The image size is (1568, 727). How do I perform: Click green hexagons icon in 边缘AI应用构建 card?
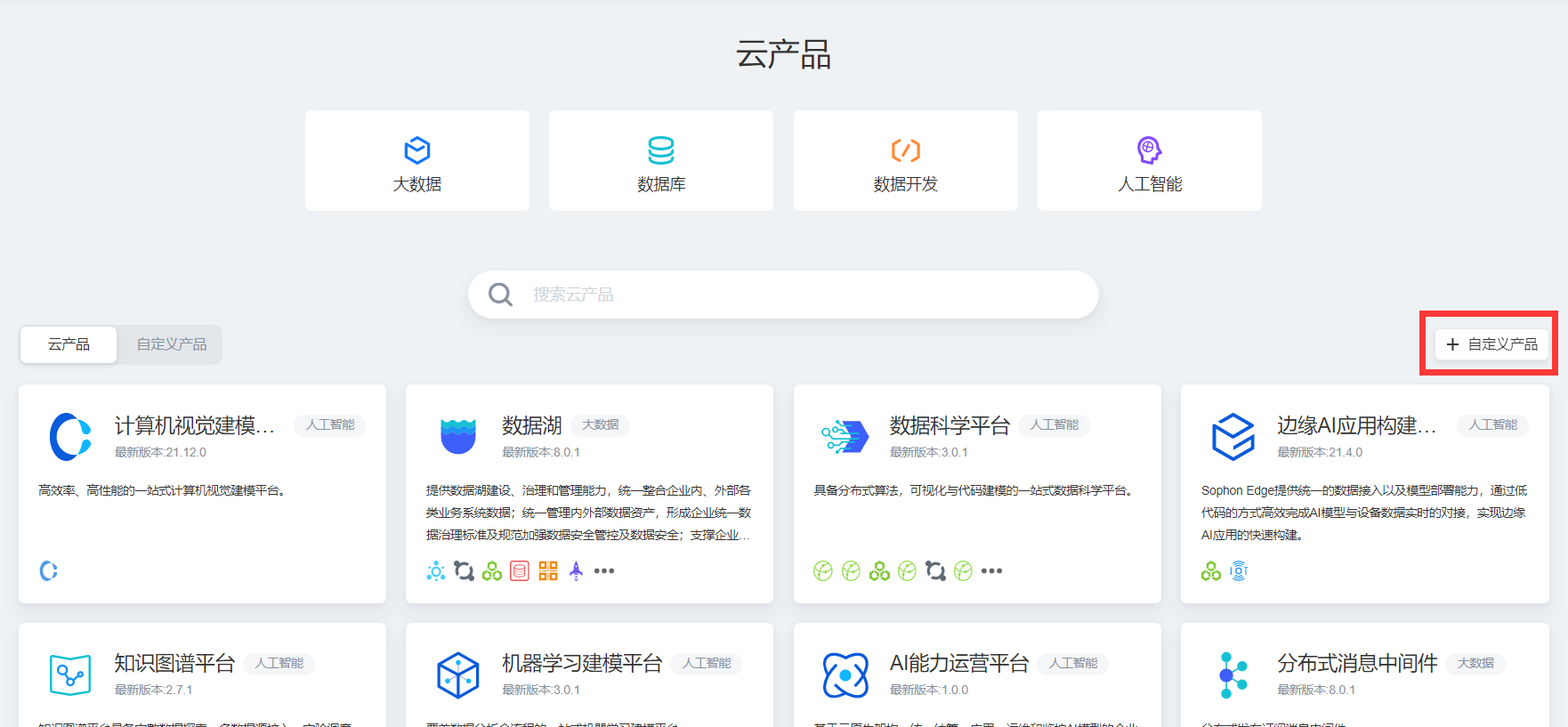pyautogui.click(x=1211, y=571)
